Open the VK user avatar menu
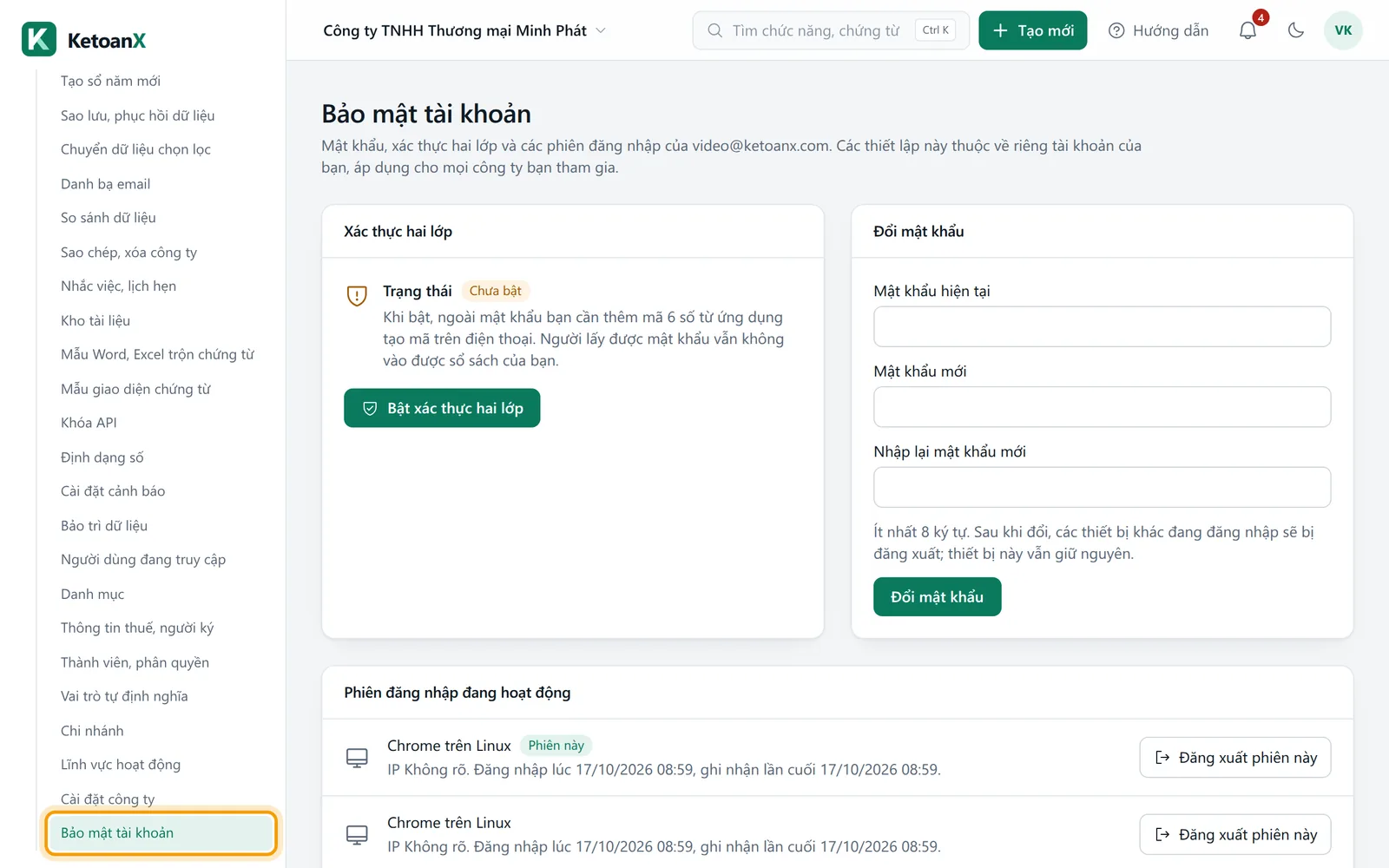1389x868 pixels. click(1343, 30)
